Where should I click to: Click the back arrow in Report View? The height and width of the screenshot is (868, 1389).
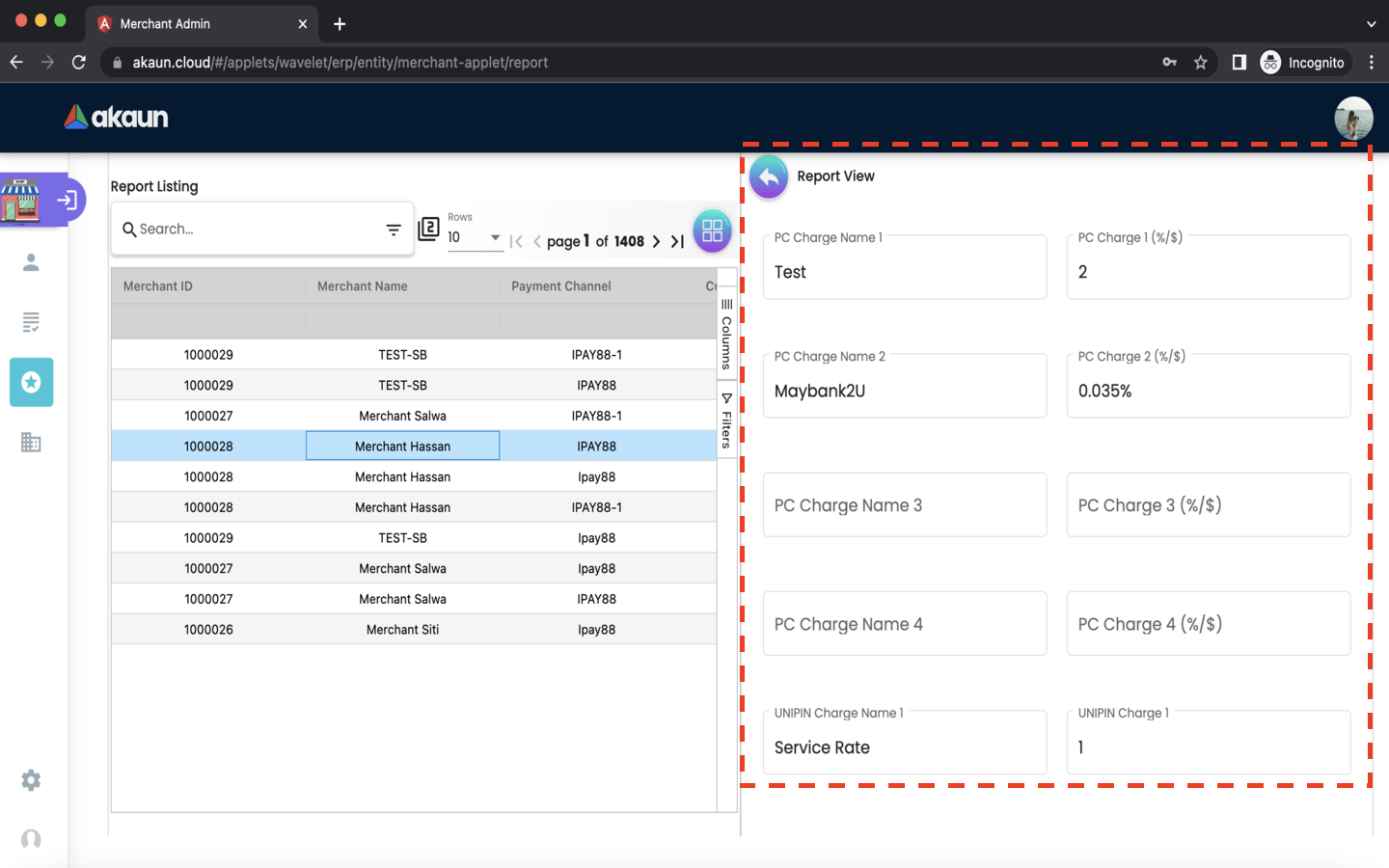[769, 177]
